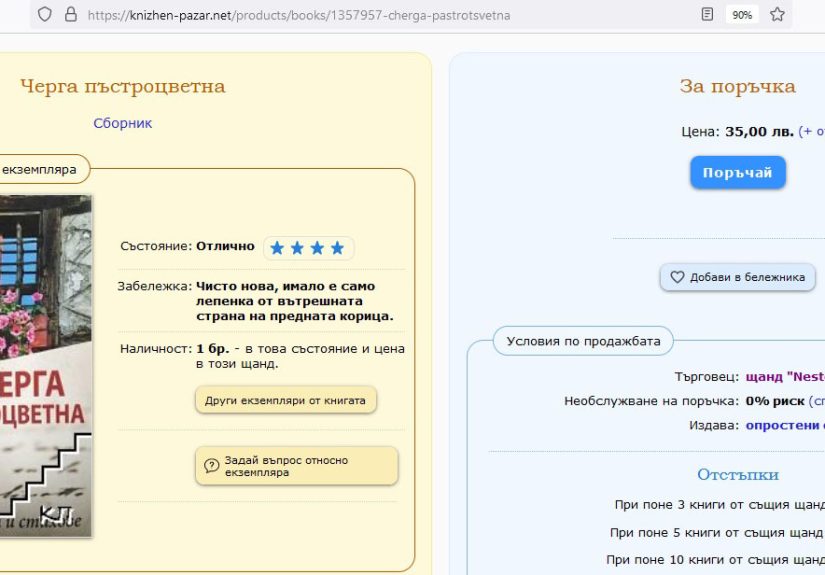
Task: Click the second blue rating star
Action: click(x=297, y=248)
